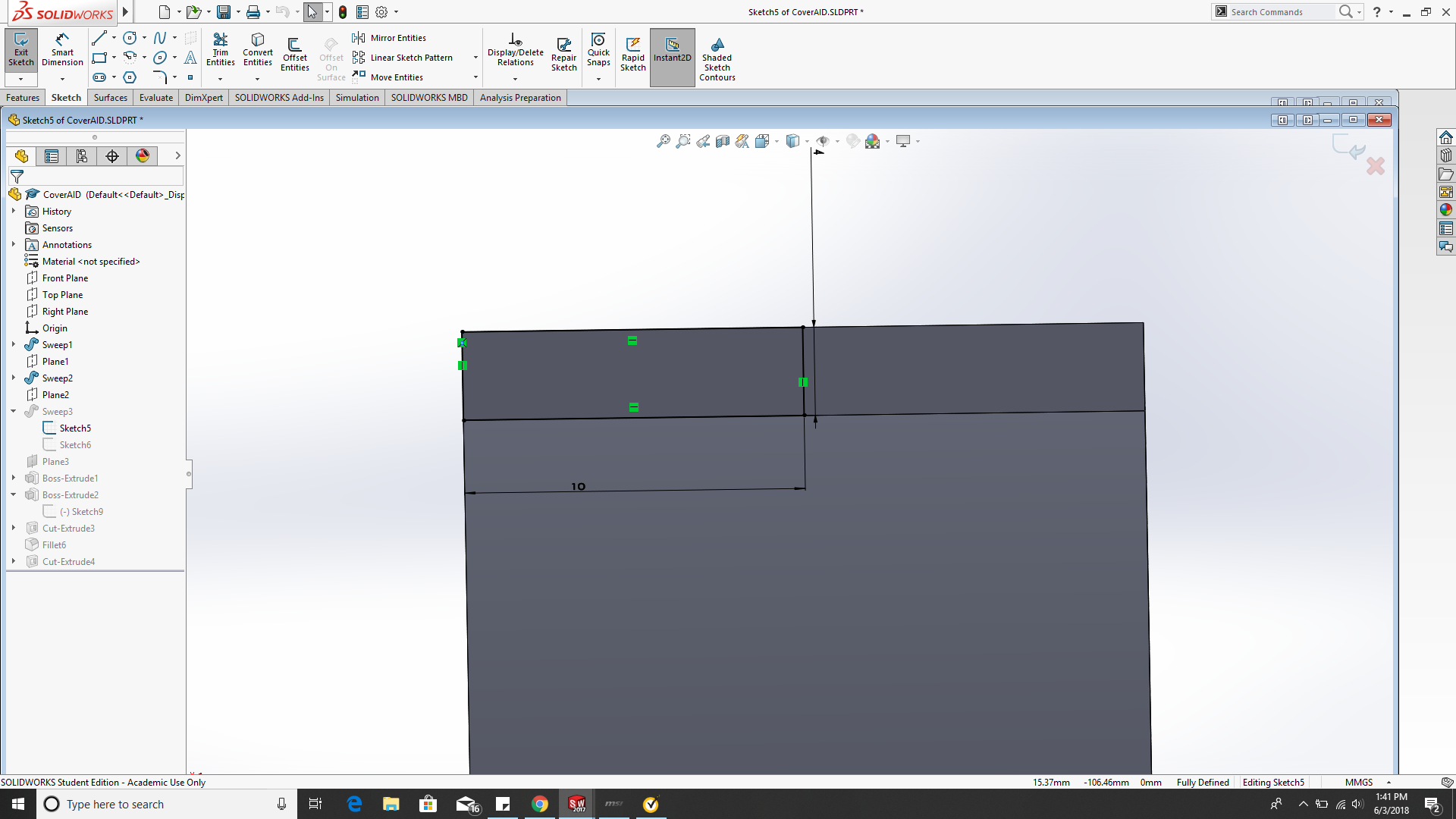Click the Zoom to Fit icon
Image resolution: width=1456 pixels, height=819 pixels.
(x=664, y=141)
